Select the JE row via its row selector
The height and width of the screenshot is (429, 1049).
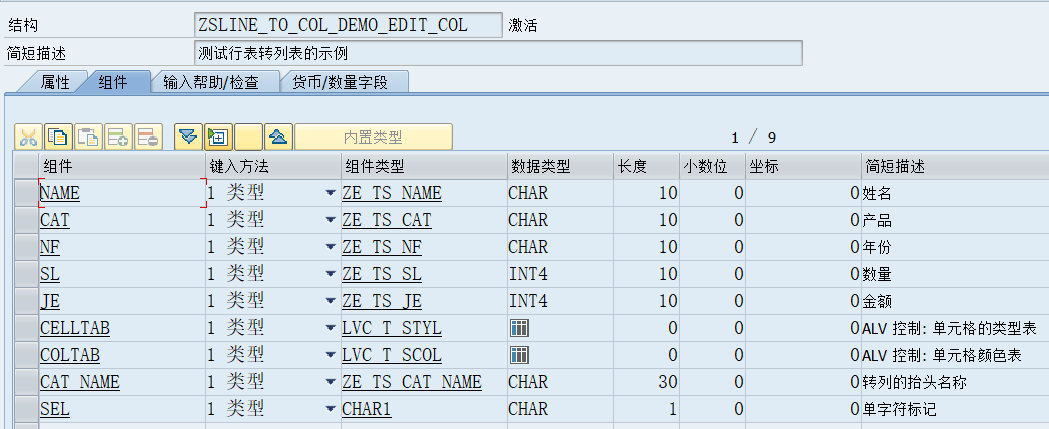[x=26, y=301]
